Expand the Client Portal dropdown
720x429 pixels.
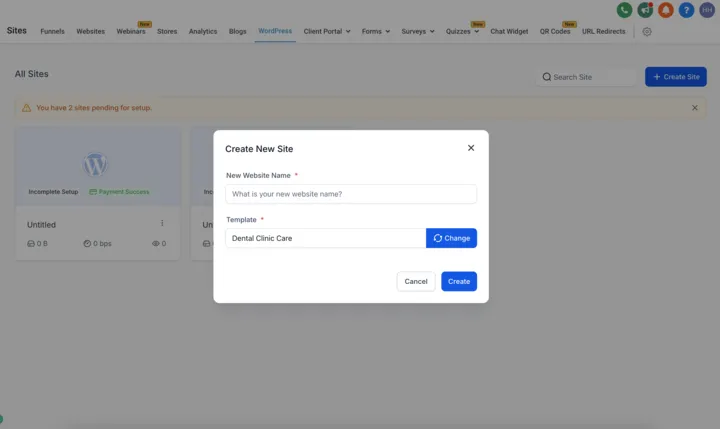[326, 31]
